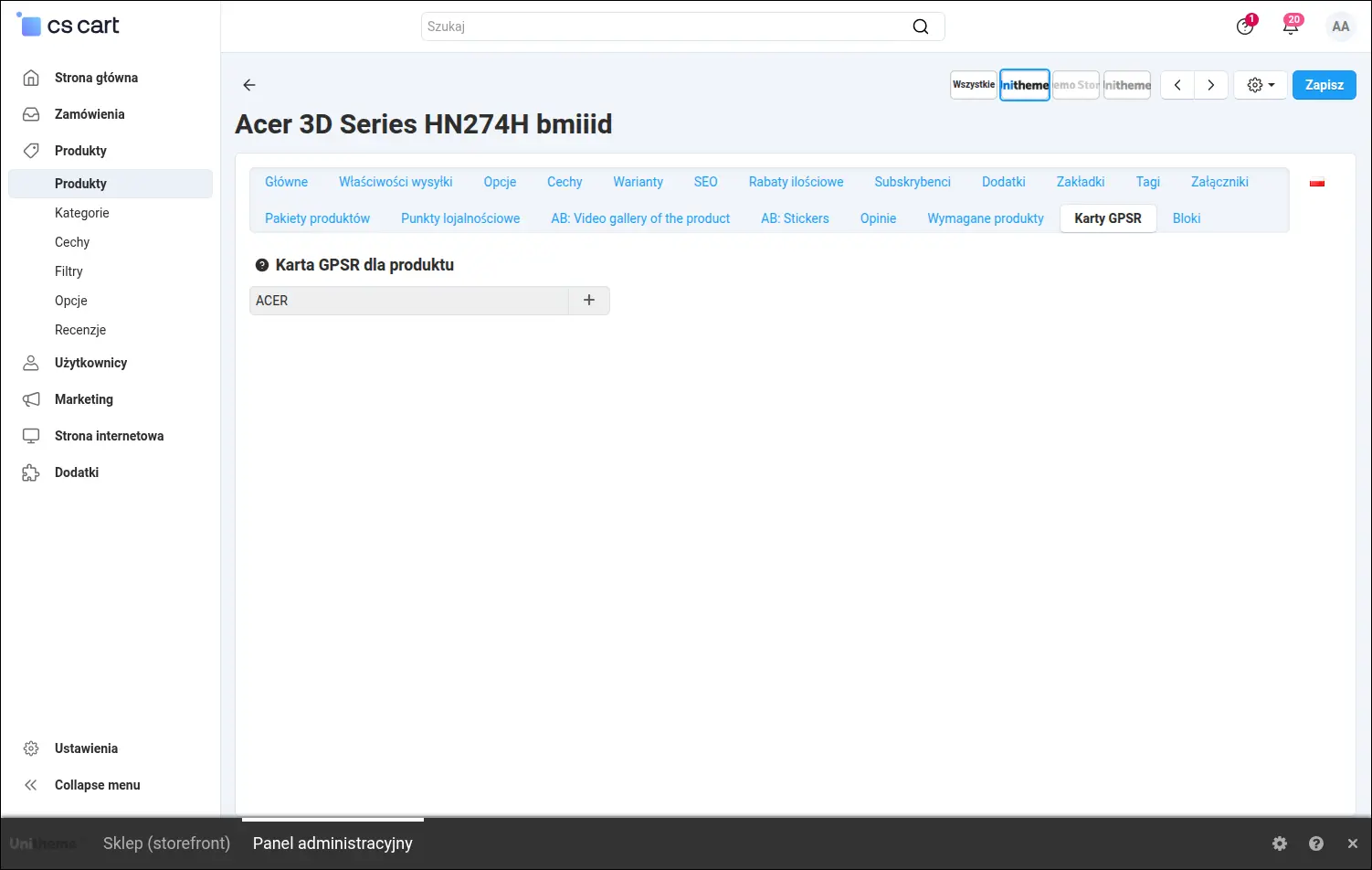Click the question mark next to Karta GPSR

point(262,265)
